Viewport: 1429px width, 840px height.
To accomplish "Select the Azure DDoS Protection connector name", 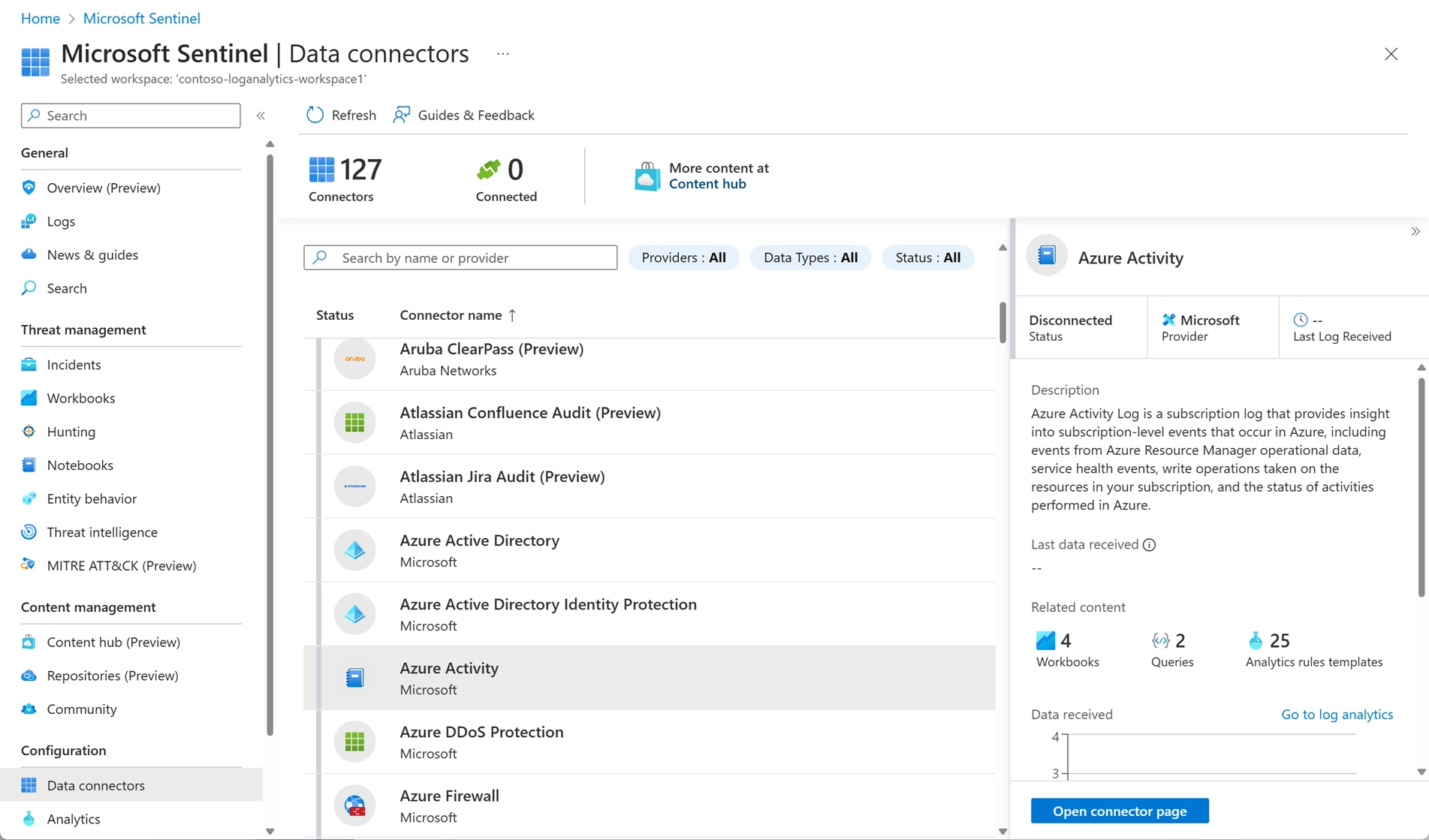I will pos(481,732).
